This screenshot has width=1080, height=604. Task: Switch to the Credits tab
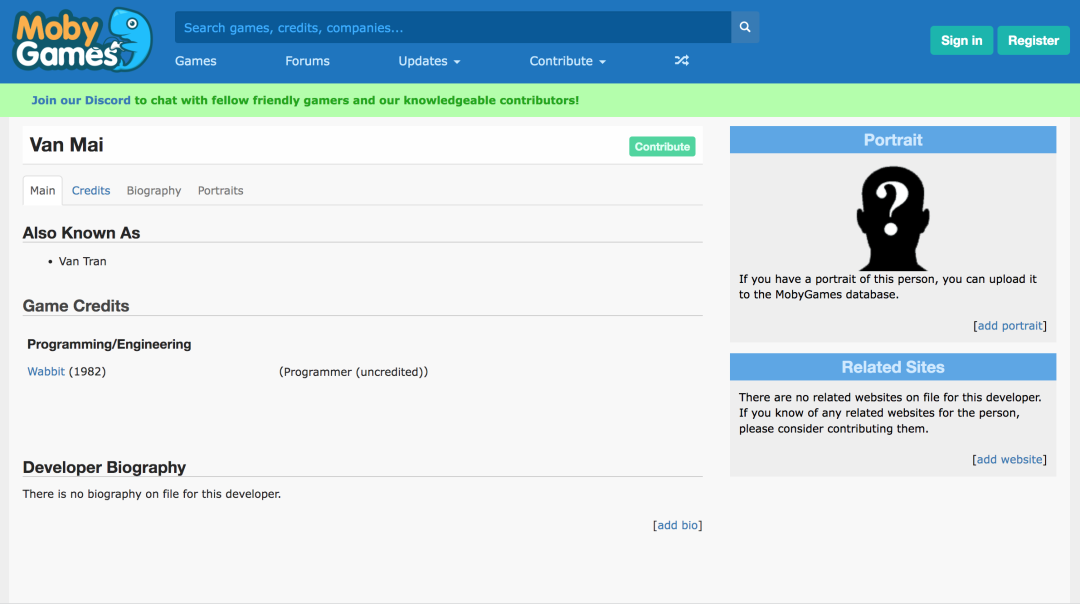(91, 190)
